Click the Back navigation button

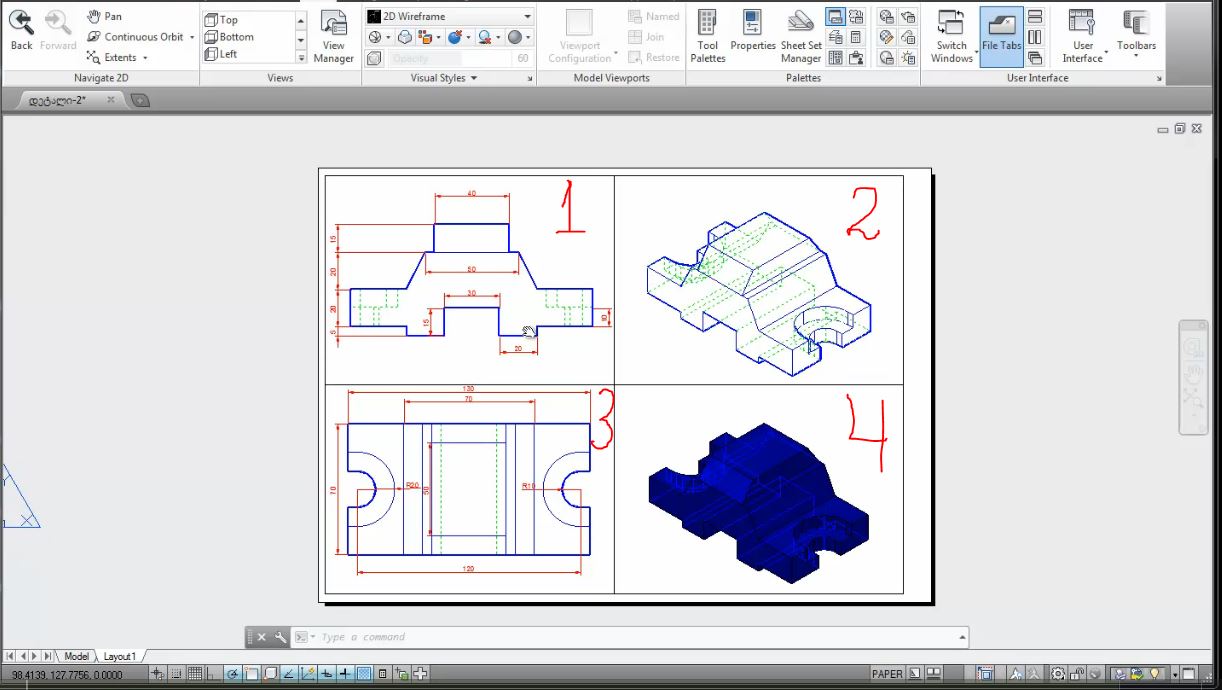tap(20, 30)
